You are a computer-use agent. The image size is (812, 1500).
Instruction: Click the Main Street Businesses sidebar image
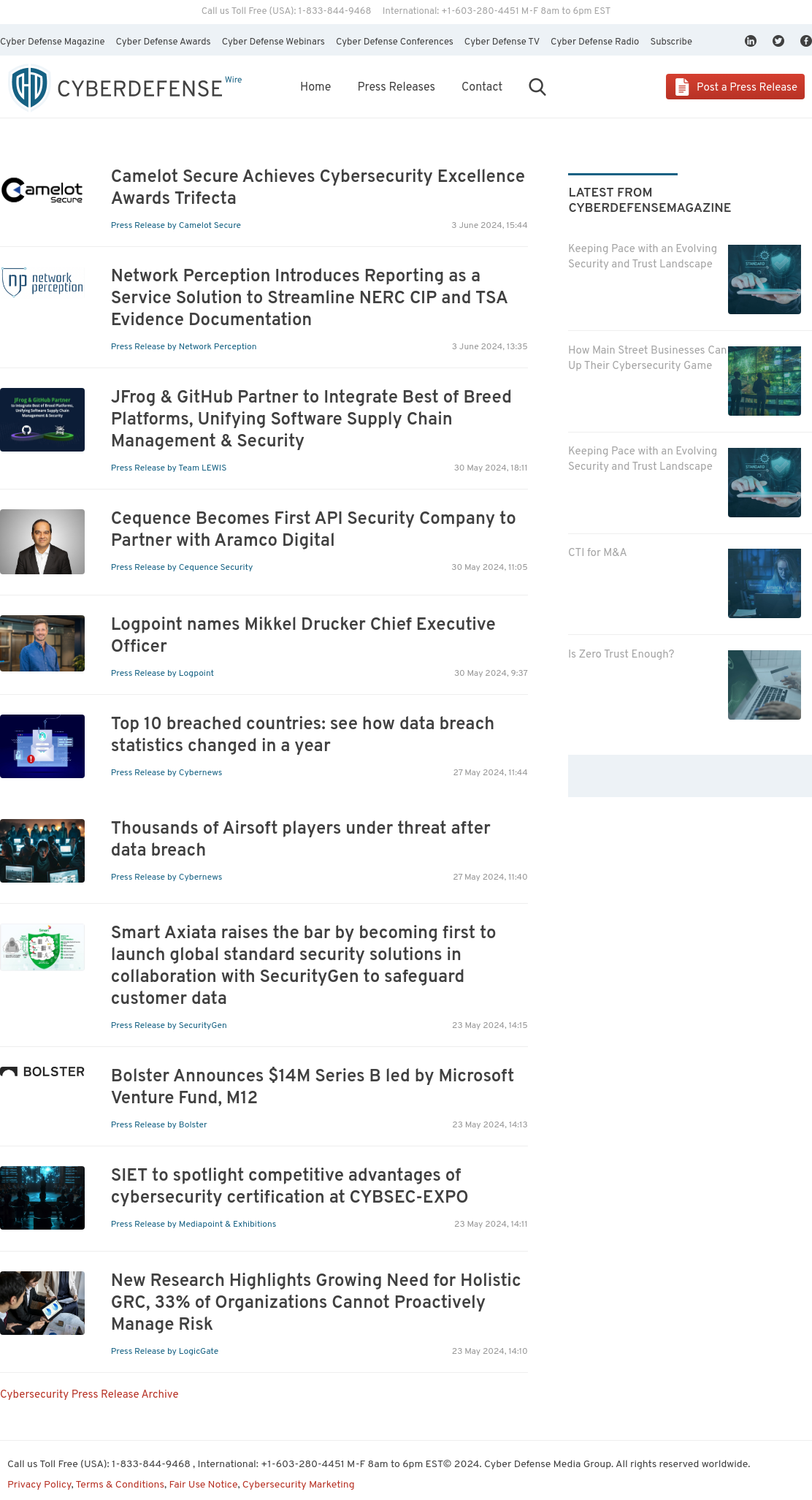pyautogui.click(x=765, y=381)
